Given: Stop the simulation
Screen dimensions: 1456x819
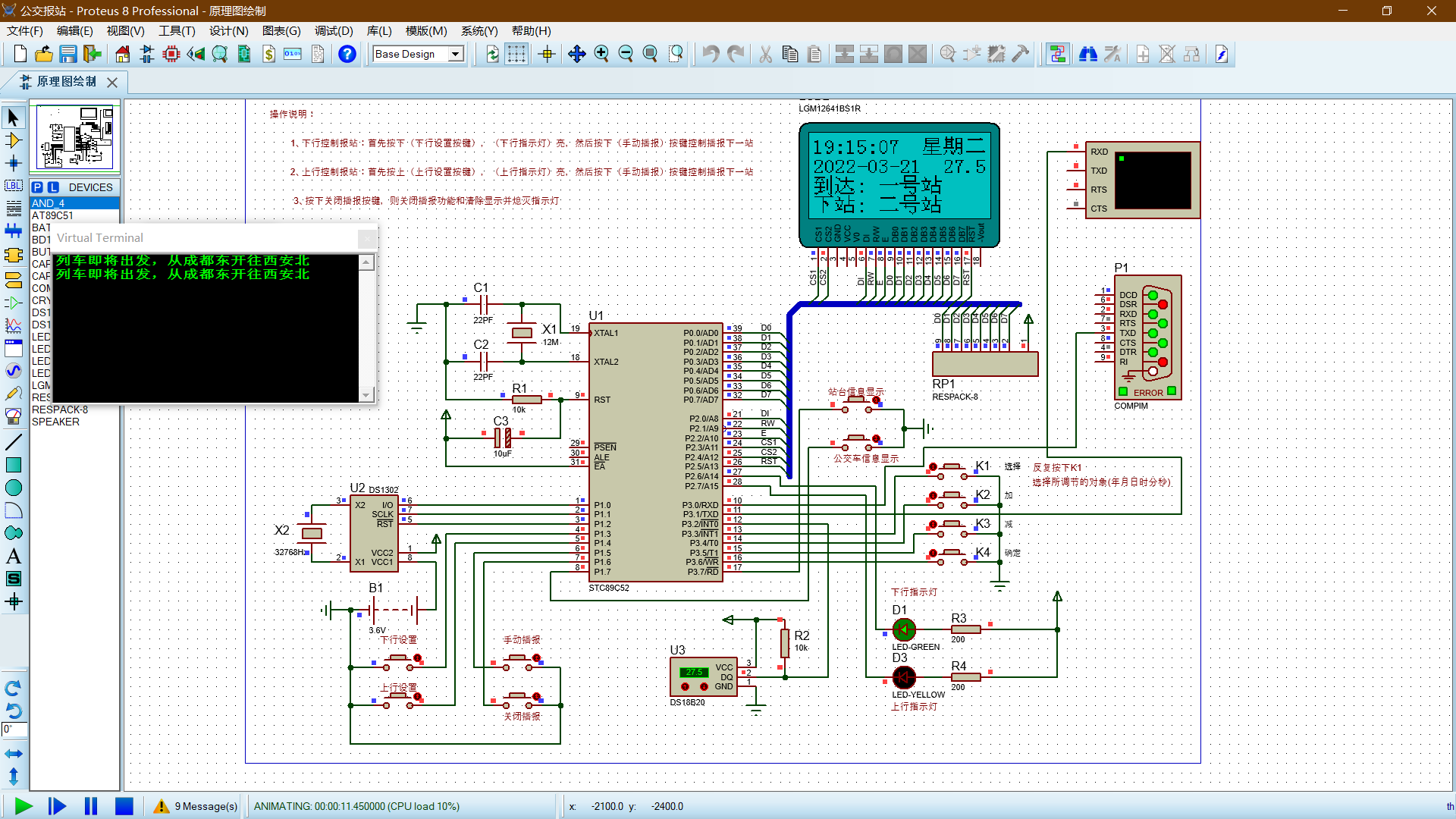Looking at the screenshot, I should (124, 806).
